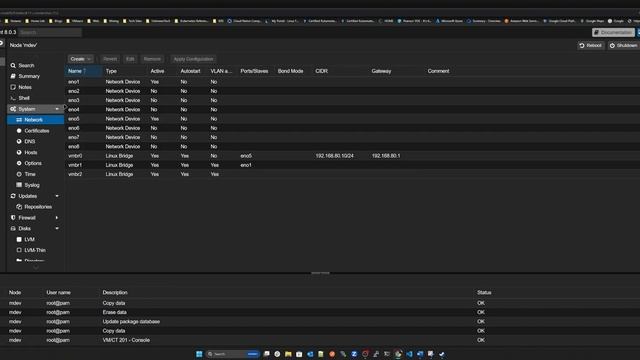Select the vmbr0 Linux Bridge row

(x=352, y=156)
